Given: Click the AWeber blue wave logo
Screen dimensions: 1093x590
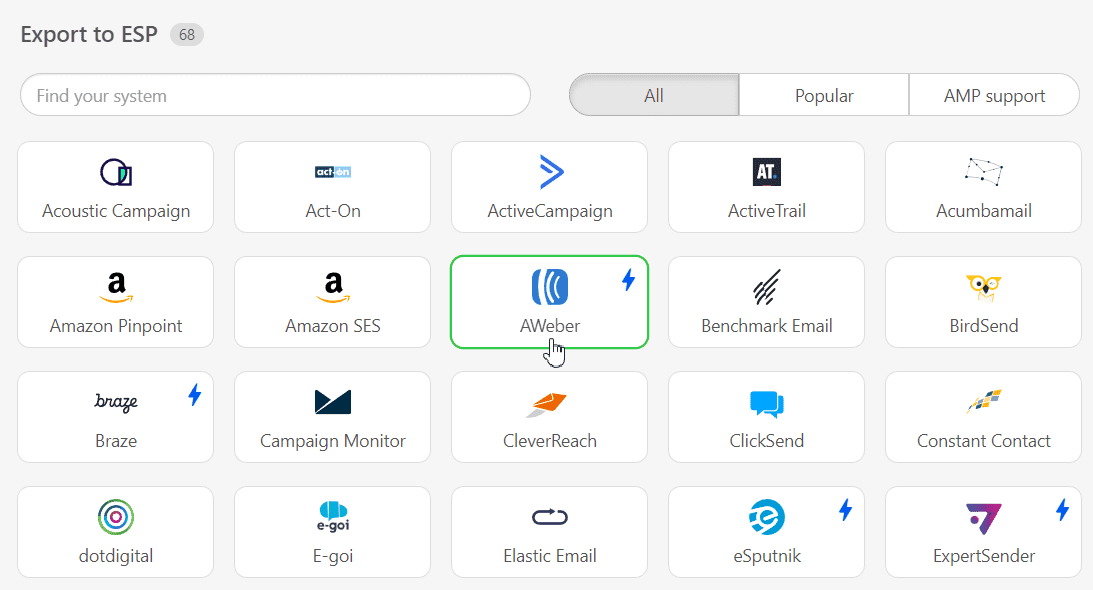Looking at the screenshot, I should (550, 287).
